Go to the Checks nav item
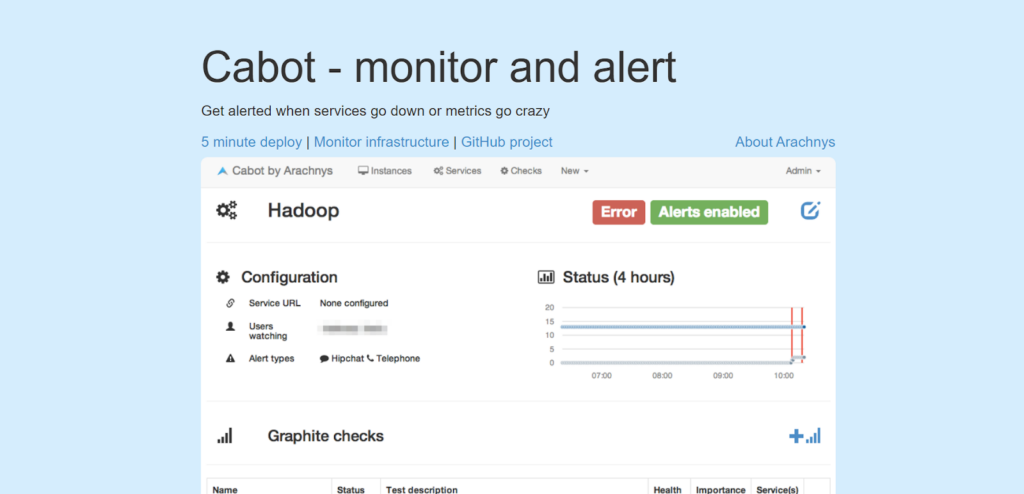This screenshot has height=494, width=1024. pos(521,171)
